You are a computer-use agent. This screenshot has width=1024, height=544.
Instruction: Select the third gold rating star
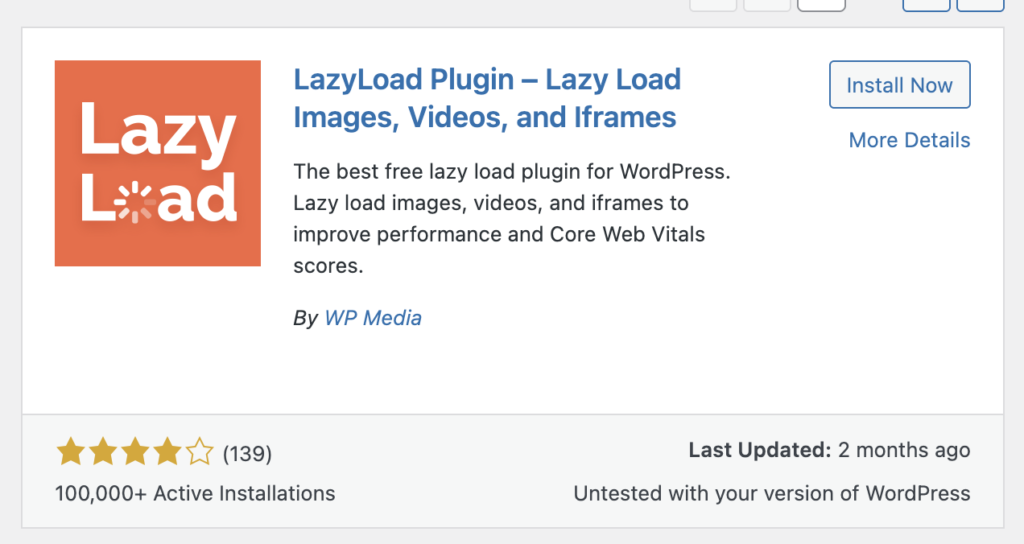coord(135,453)
